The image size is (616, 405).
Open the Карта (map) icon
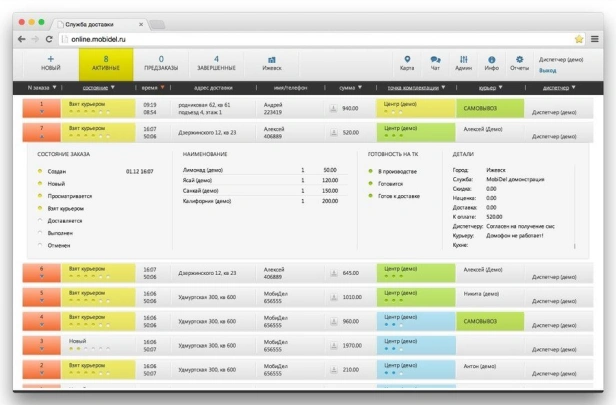(x=408, y=60)
